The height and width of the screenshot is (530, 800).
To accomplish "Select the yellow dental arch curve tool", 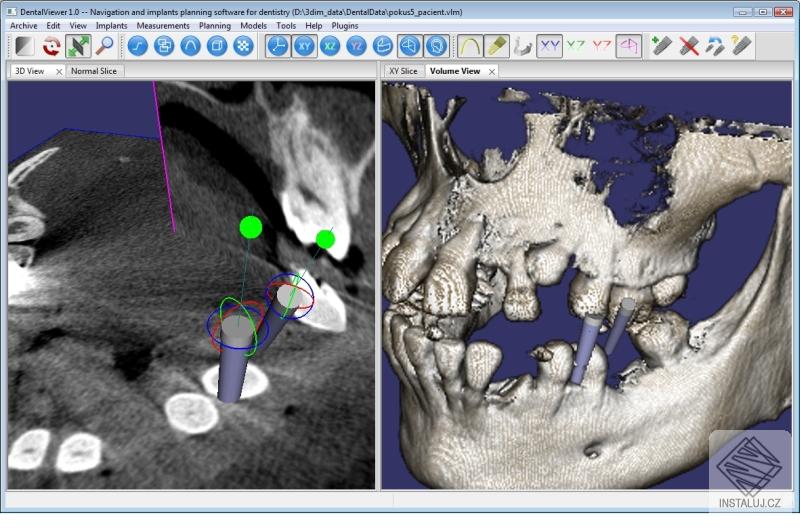I will point(469,46).
